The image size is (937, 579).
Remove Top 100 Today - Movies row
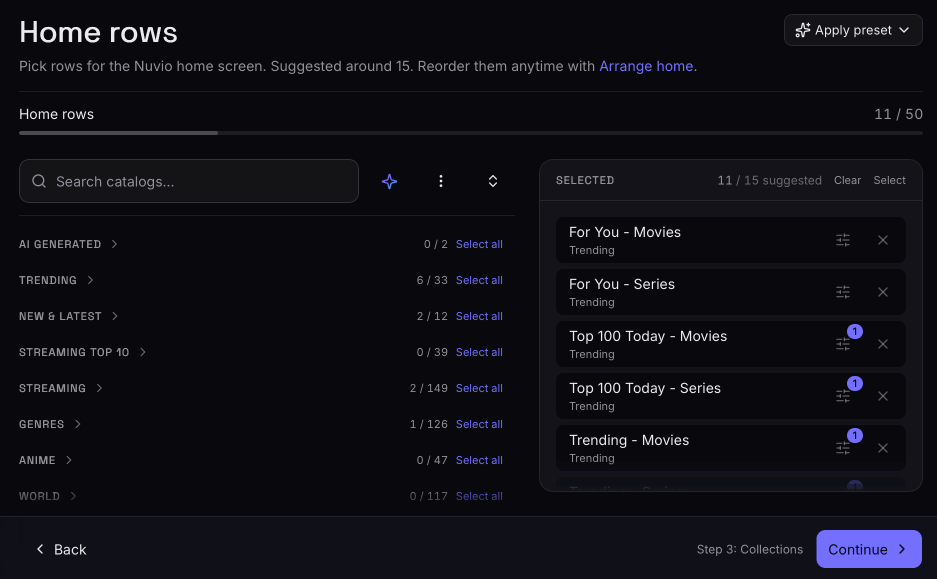click(x=883, y=344)
